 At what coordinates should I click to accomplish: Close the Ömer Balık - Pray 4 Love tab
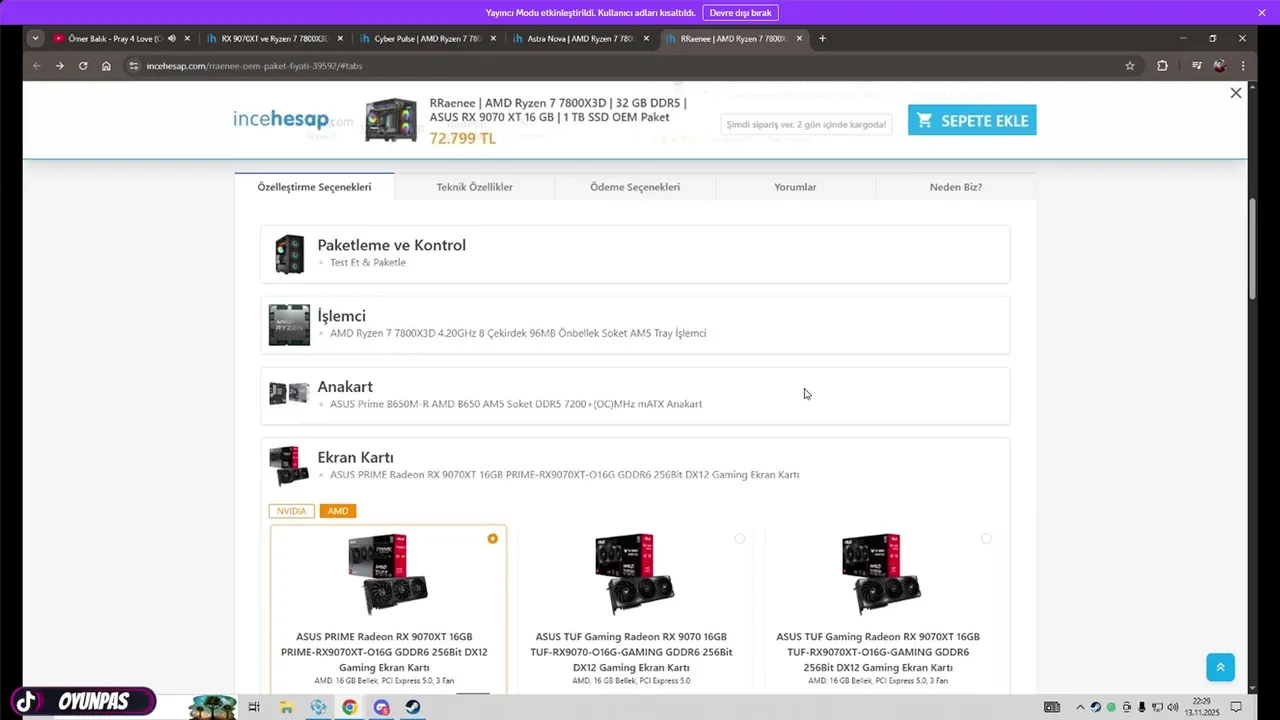[187, 39]
